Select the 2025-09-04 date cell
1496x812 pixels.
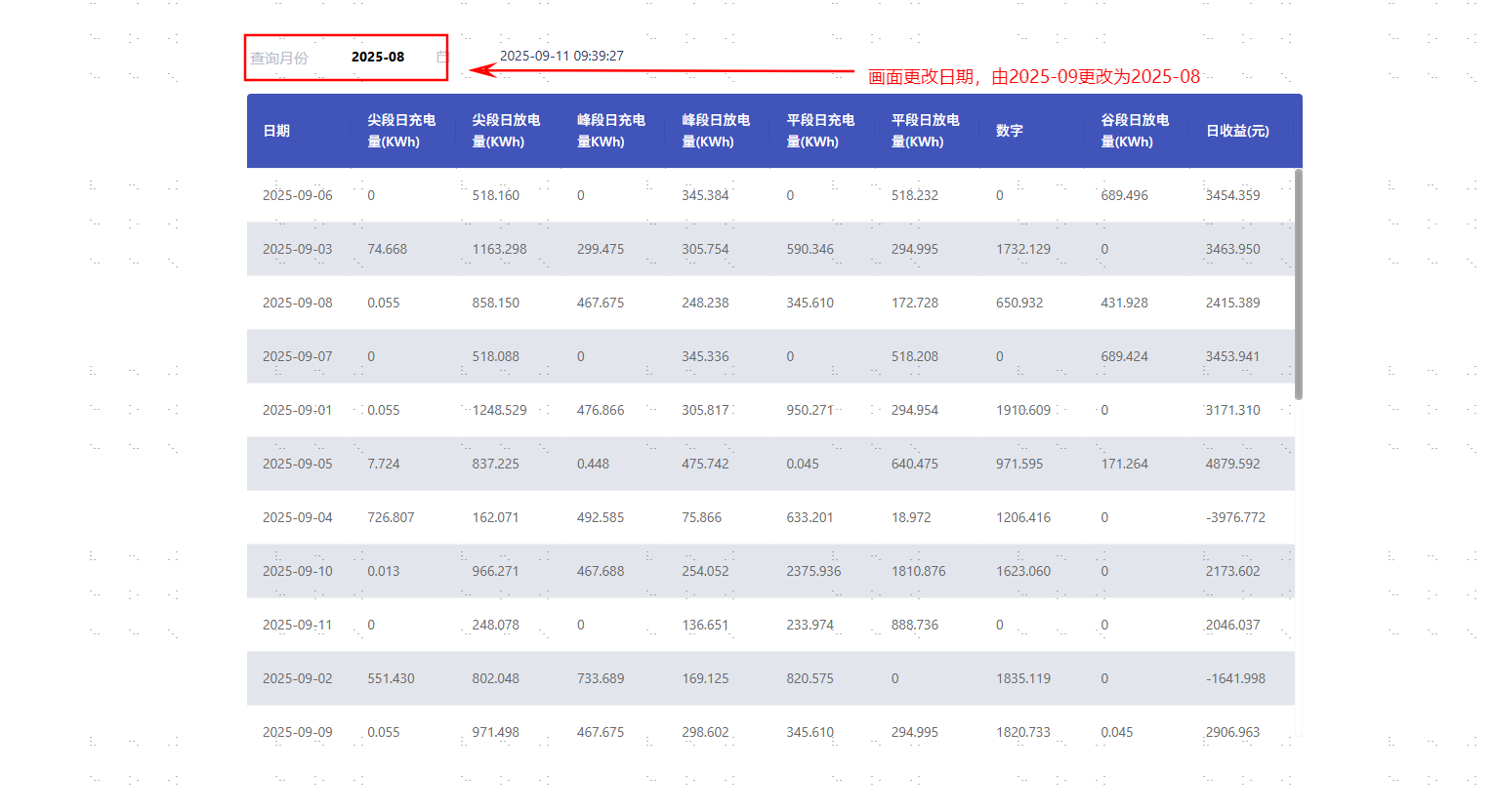tap(298, 517)
